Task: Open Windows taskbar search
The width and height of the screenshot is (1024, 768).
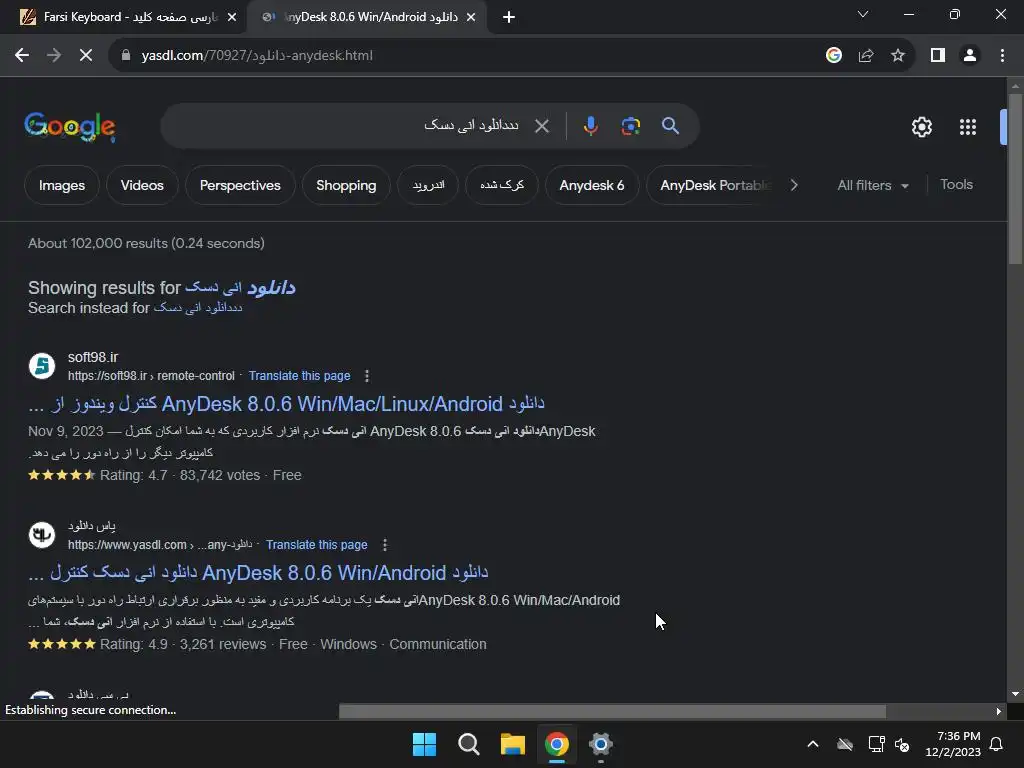Action: click(468, 744)
